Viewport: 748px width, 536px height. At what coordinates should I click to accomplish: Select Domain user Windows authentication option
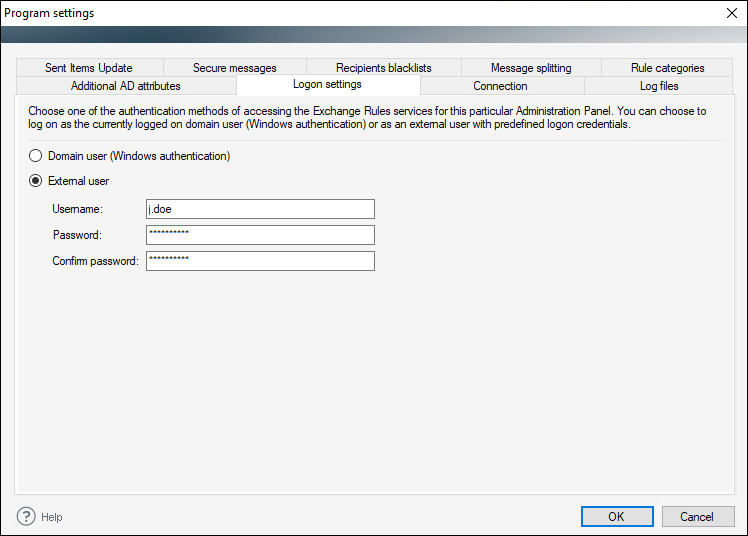click(x=35, y=156)
